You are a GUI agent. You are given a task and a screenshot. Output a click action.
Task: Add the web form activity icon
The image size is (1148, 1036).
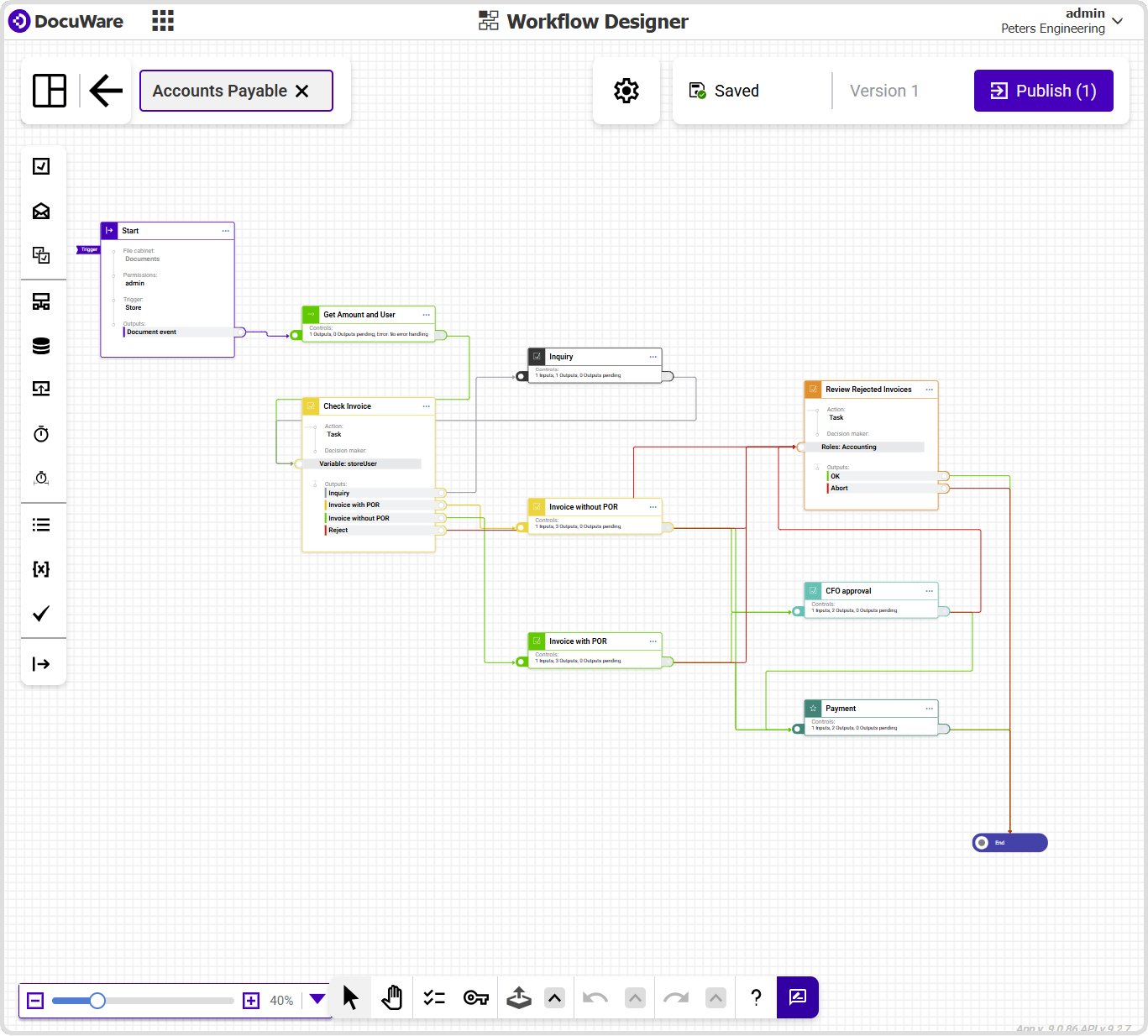coord(41,301)
